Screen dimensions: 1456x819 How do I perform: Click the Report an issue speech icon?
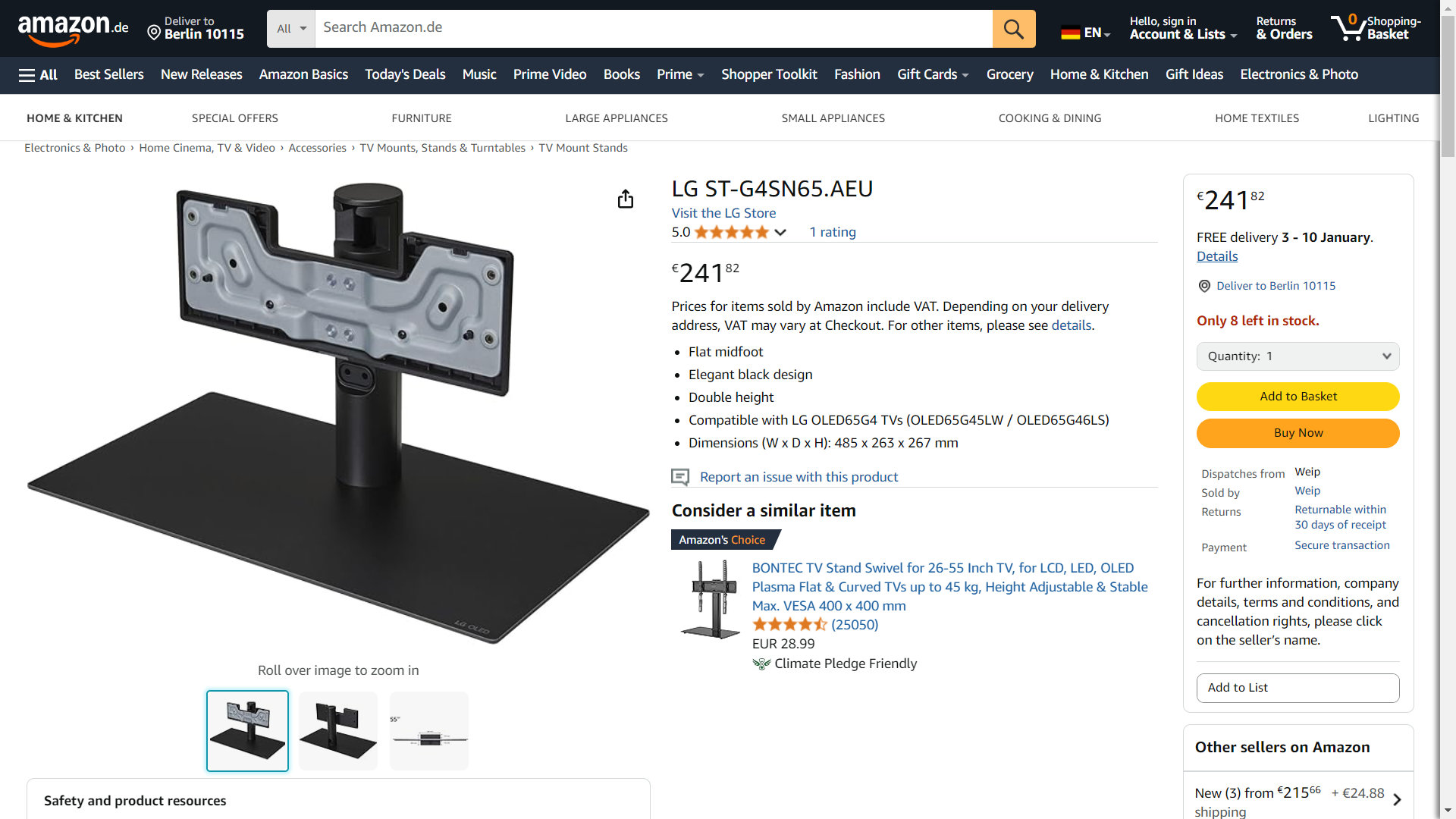pyautogui.click(x=680, y=477)
